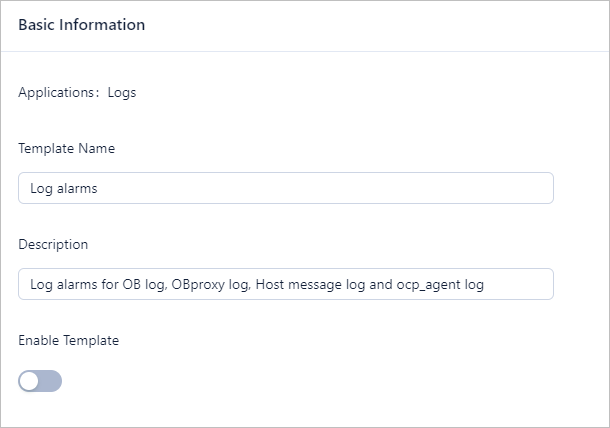Click the word "Basic" in the panel title
The width and height of the screenshot is (610, 428).
click(36, 24)
